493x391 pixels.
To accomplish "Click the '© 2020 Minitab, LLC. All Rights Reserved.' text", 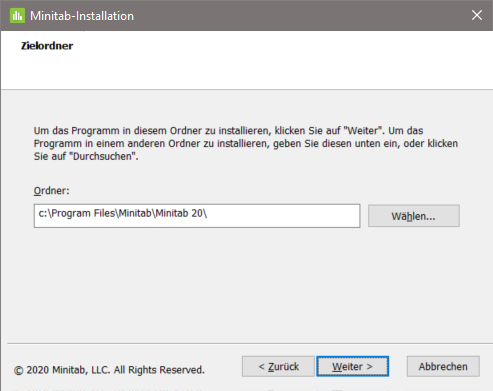I will point(109,370).
